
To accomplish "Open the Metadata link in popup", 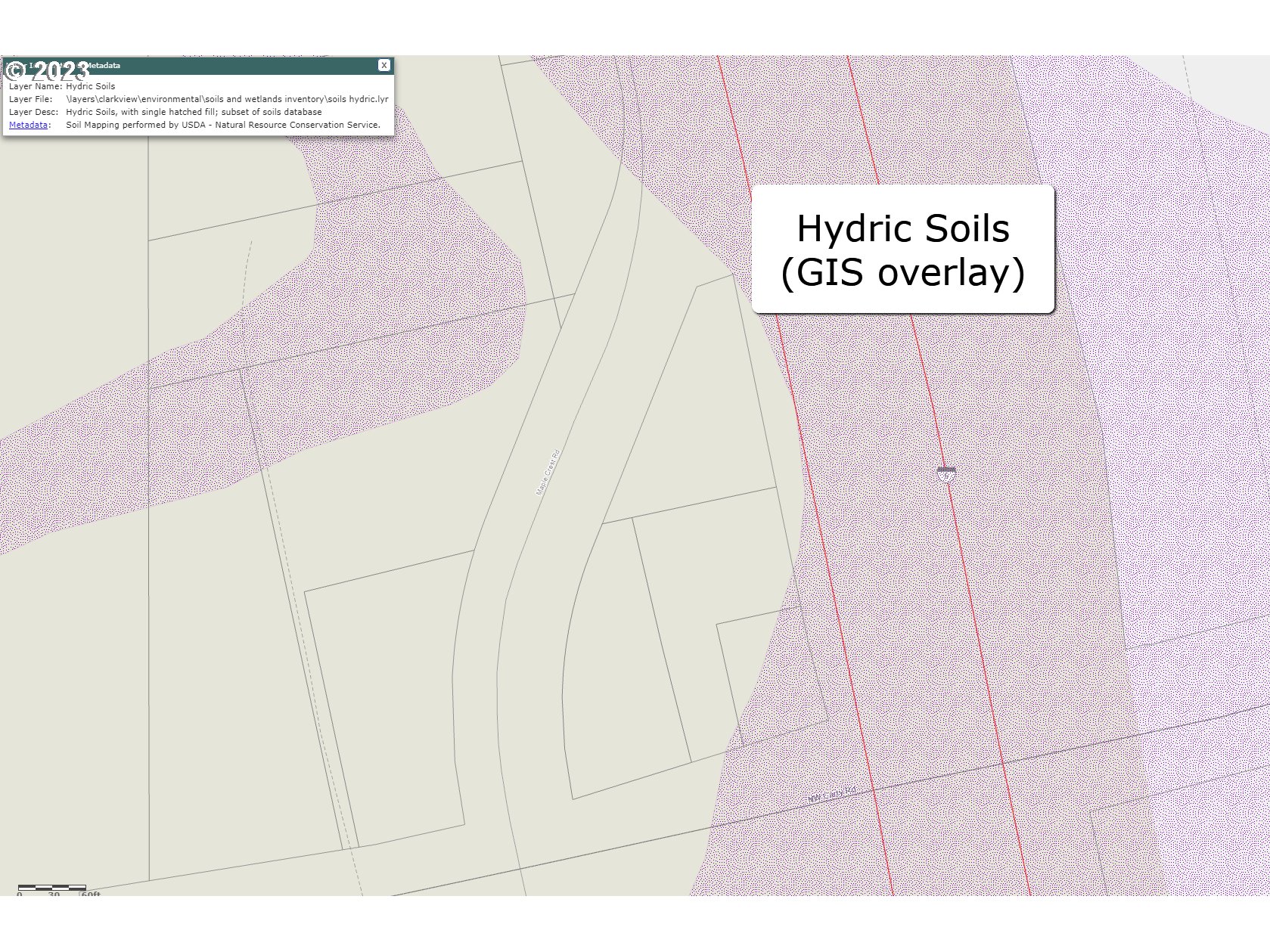I will tap(28, 125).
